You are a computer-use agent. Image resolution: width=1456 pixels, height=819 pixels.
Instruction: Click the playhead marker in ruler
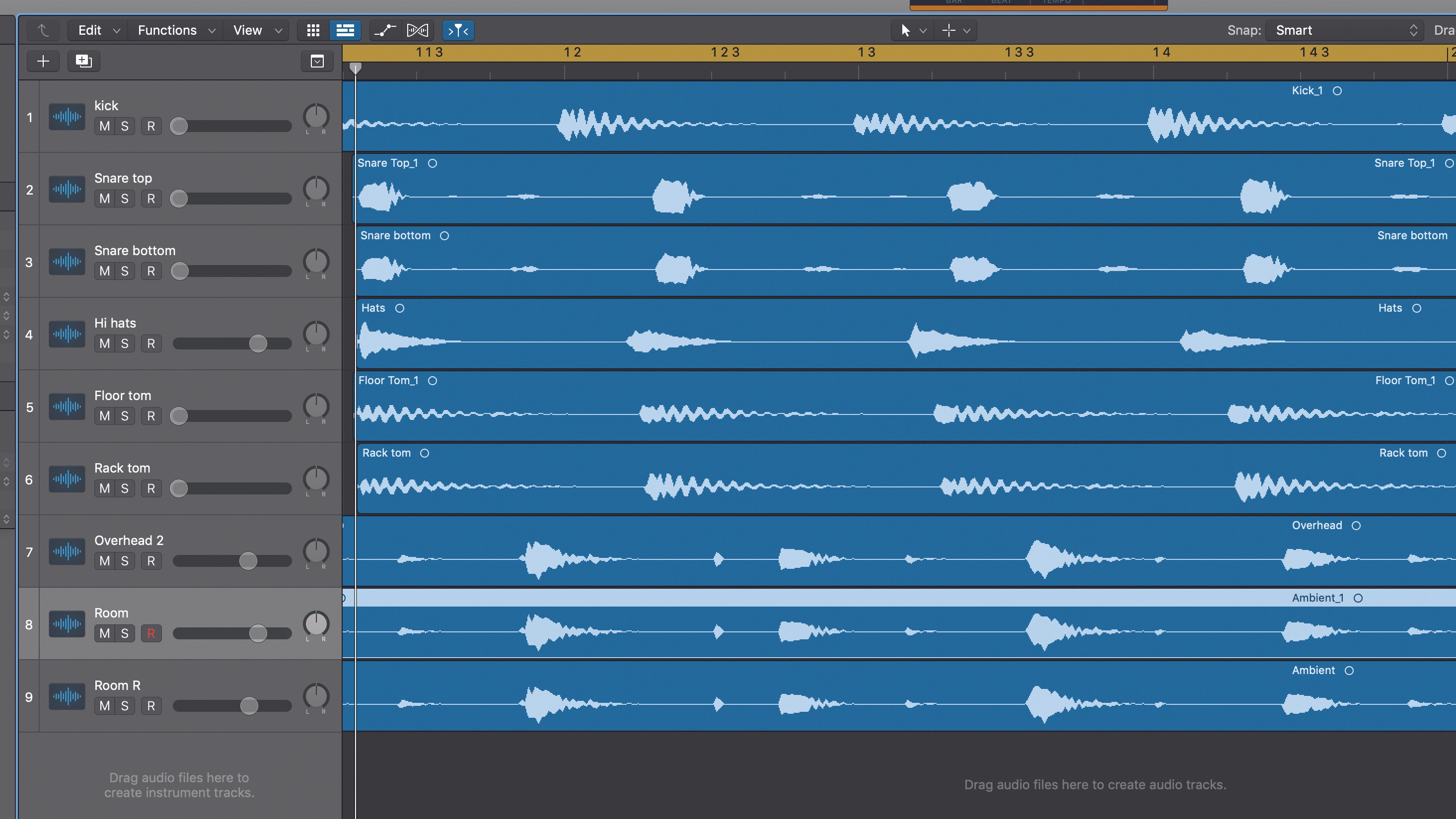[x=355, y=68]
